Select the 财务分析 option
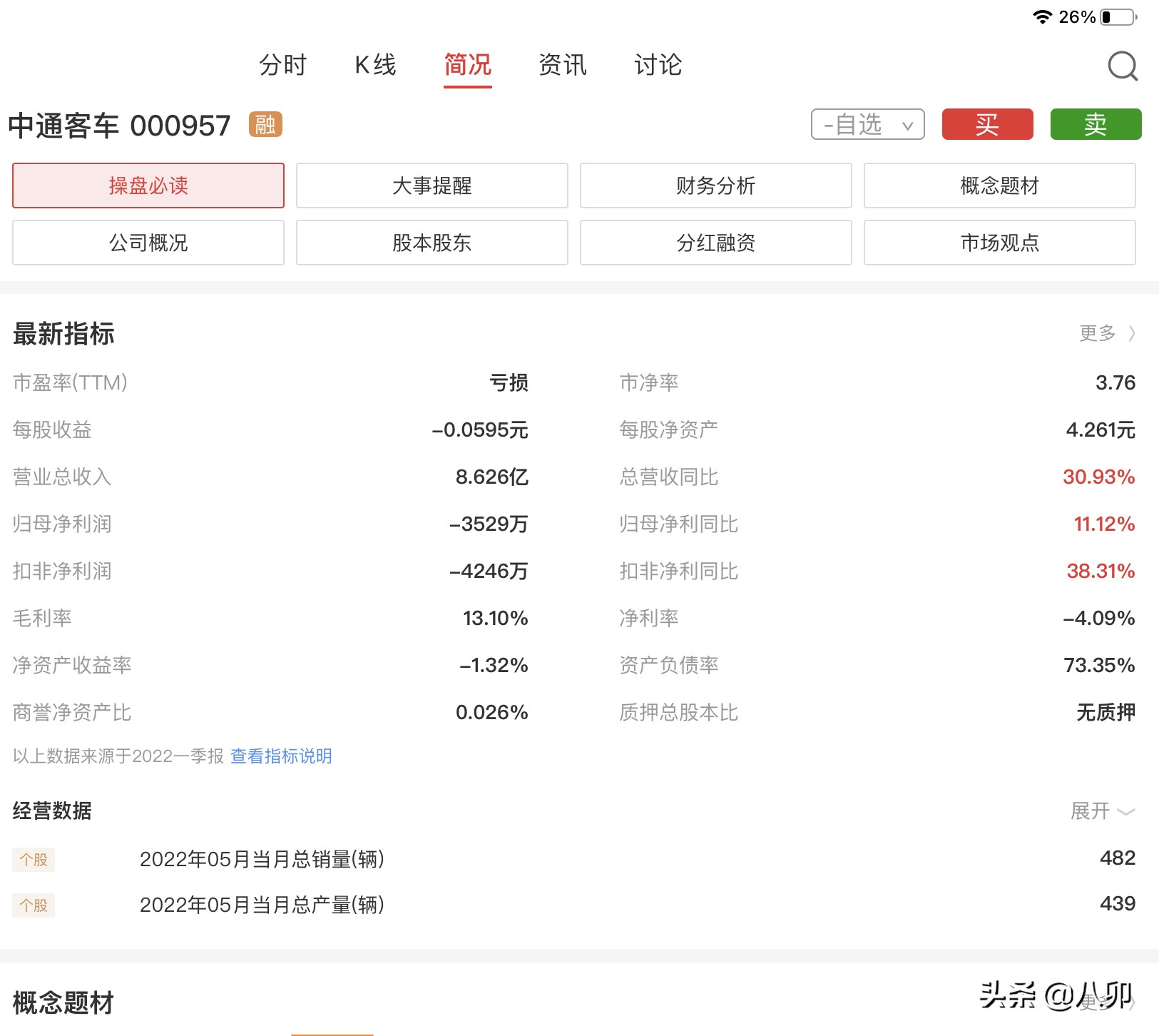Image resolution: width=1159 pixels, height=1036 pixels. click(x=715, y=186)
